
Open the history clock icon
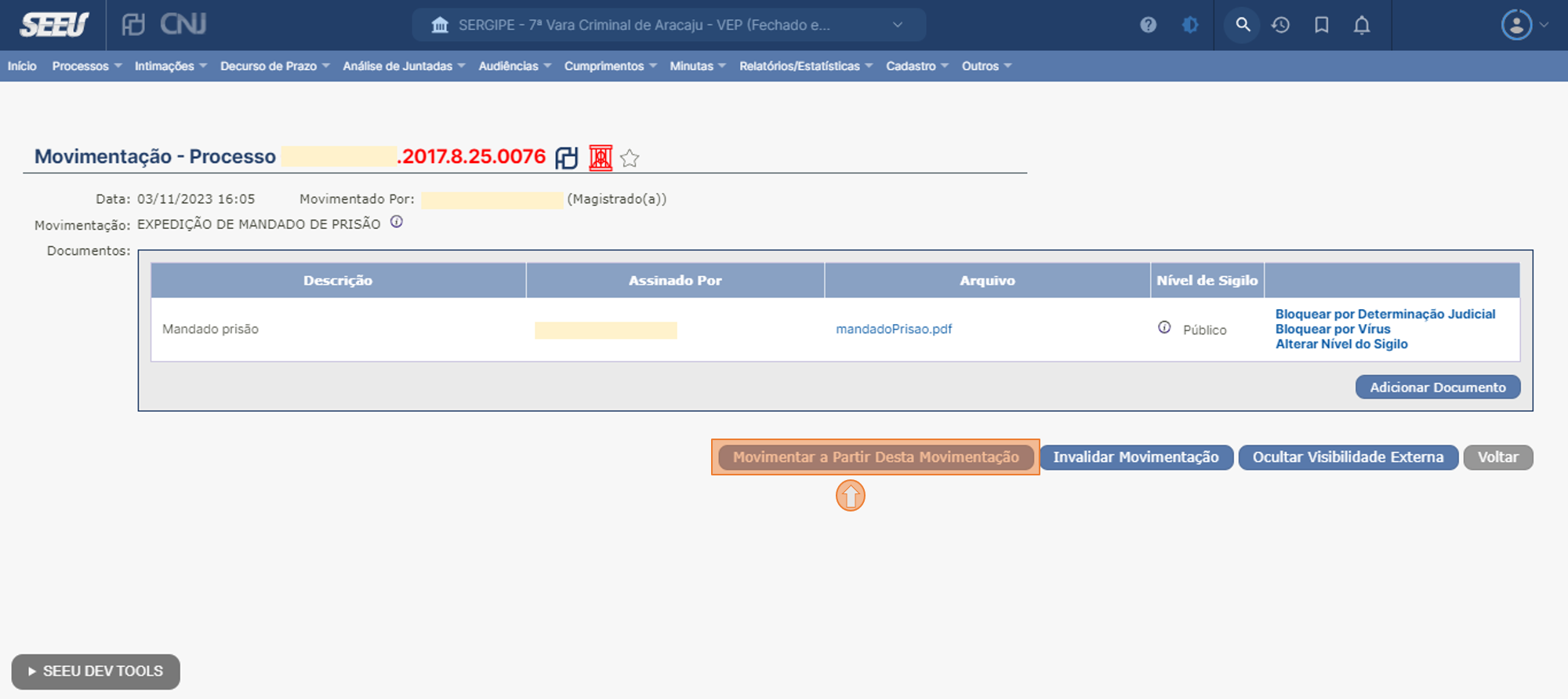(1280, 25)
